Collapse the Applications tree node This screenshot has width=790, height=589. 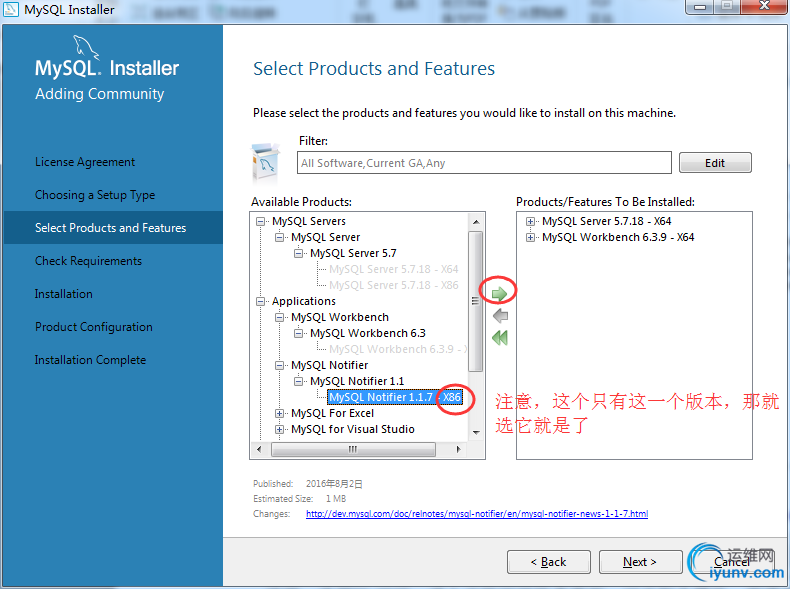[260, 301]
